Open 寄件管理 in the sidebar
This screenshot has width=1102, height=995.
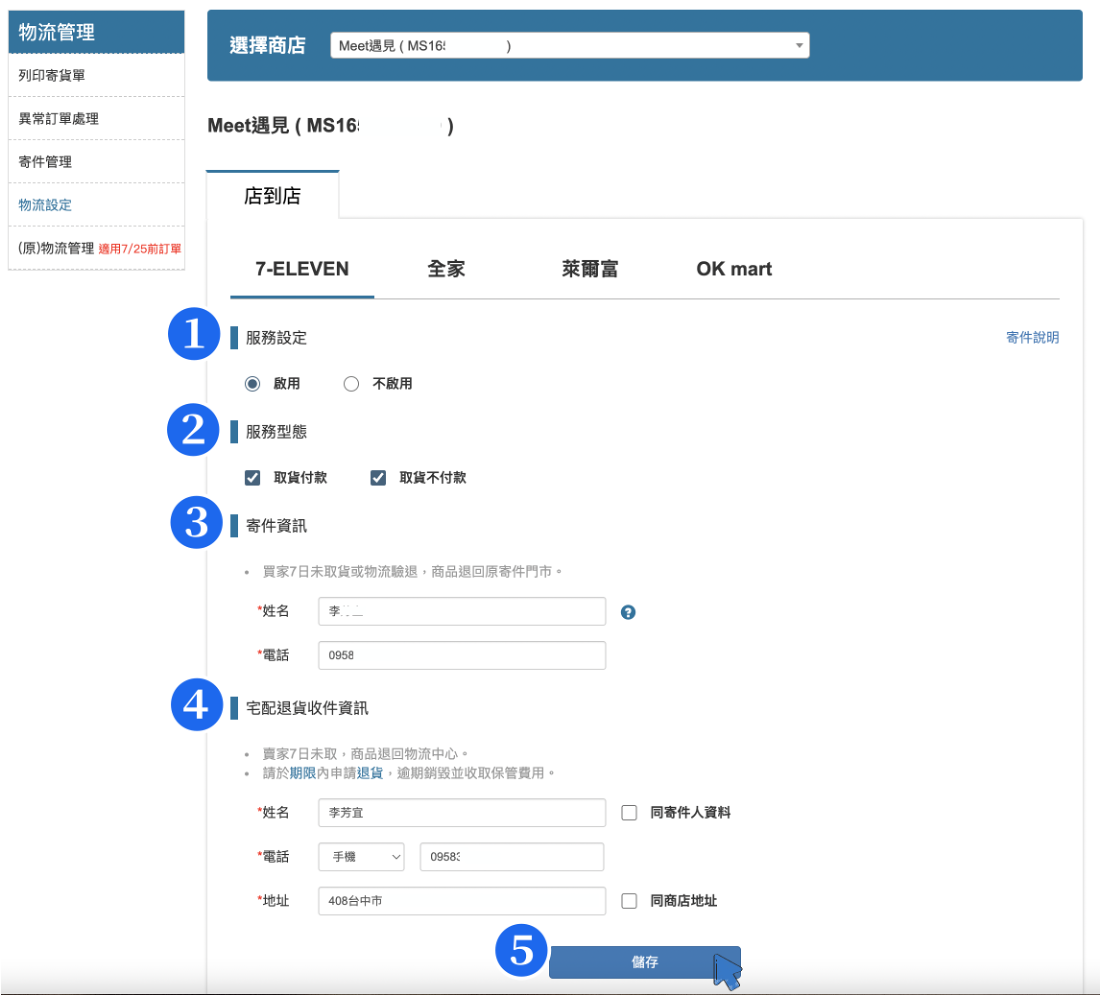[x=96, y=162]
